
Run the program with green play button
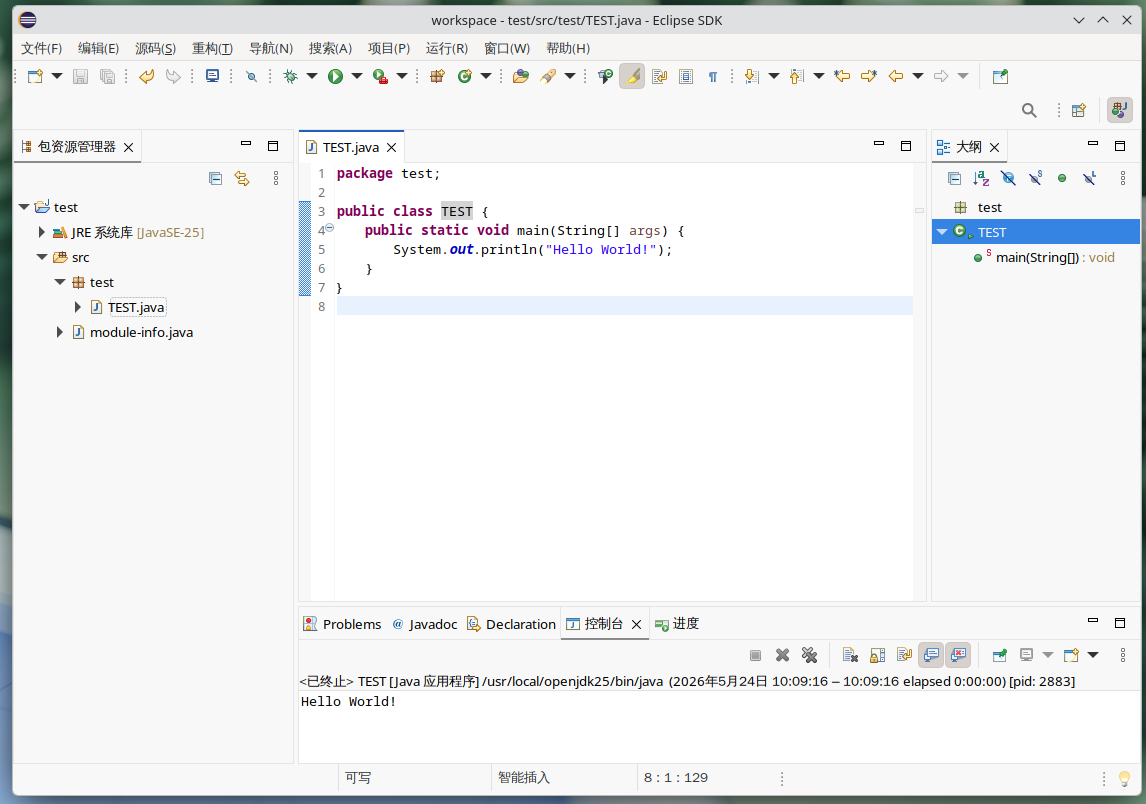click(335, 76)
